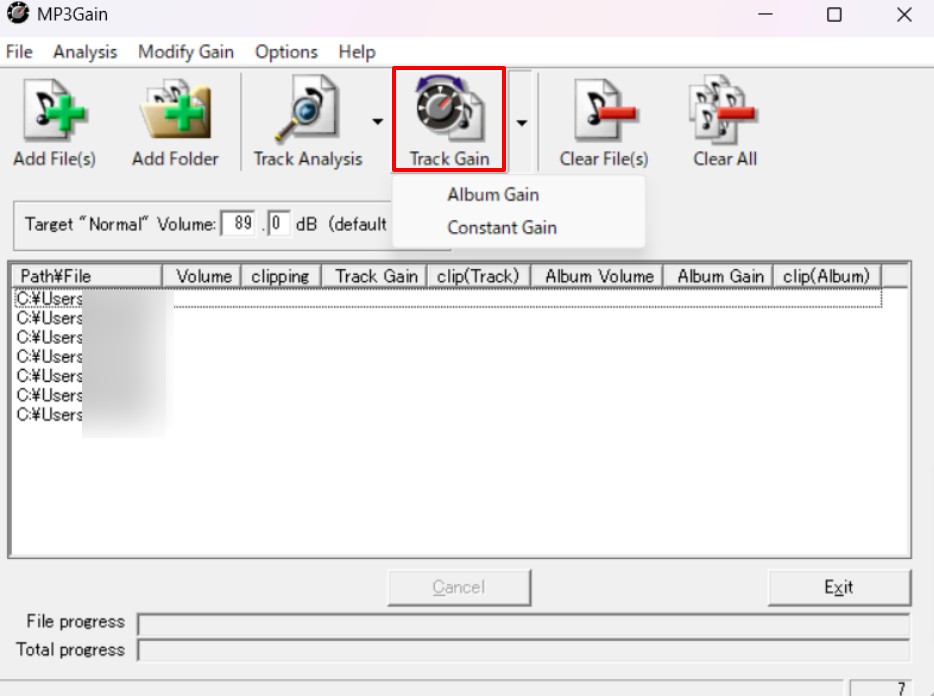Sort by the Volume column header

coord(201,276)
